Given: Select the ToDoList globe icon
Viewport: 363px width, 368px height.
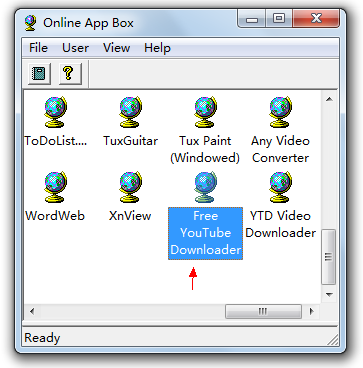Looking at the screenshot, I should [x=55, y=112].
